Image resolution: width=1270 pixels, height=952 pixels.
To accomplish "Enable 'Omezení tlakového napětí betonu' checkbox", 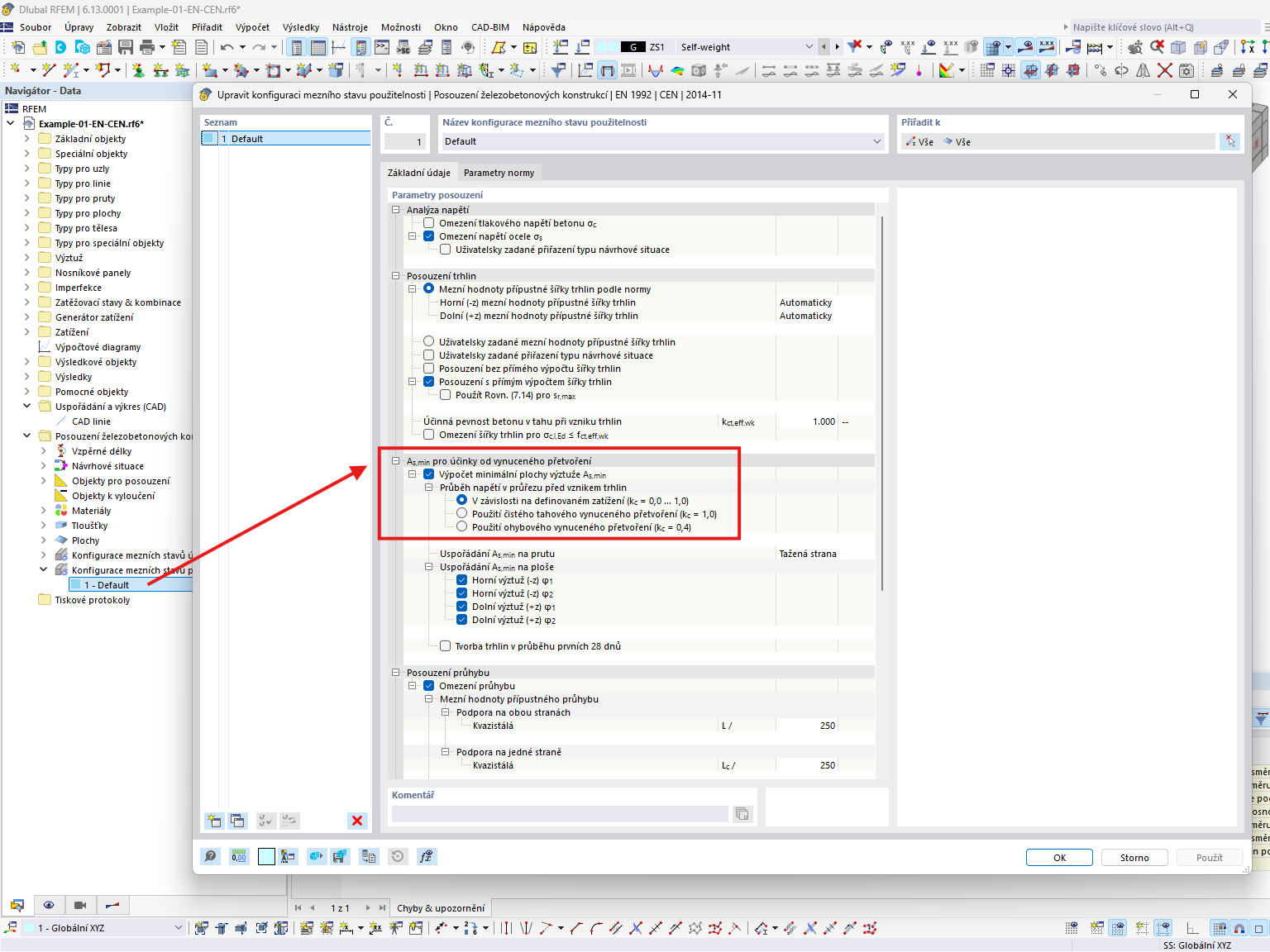I will tap(428, 223).
